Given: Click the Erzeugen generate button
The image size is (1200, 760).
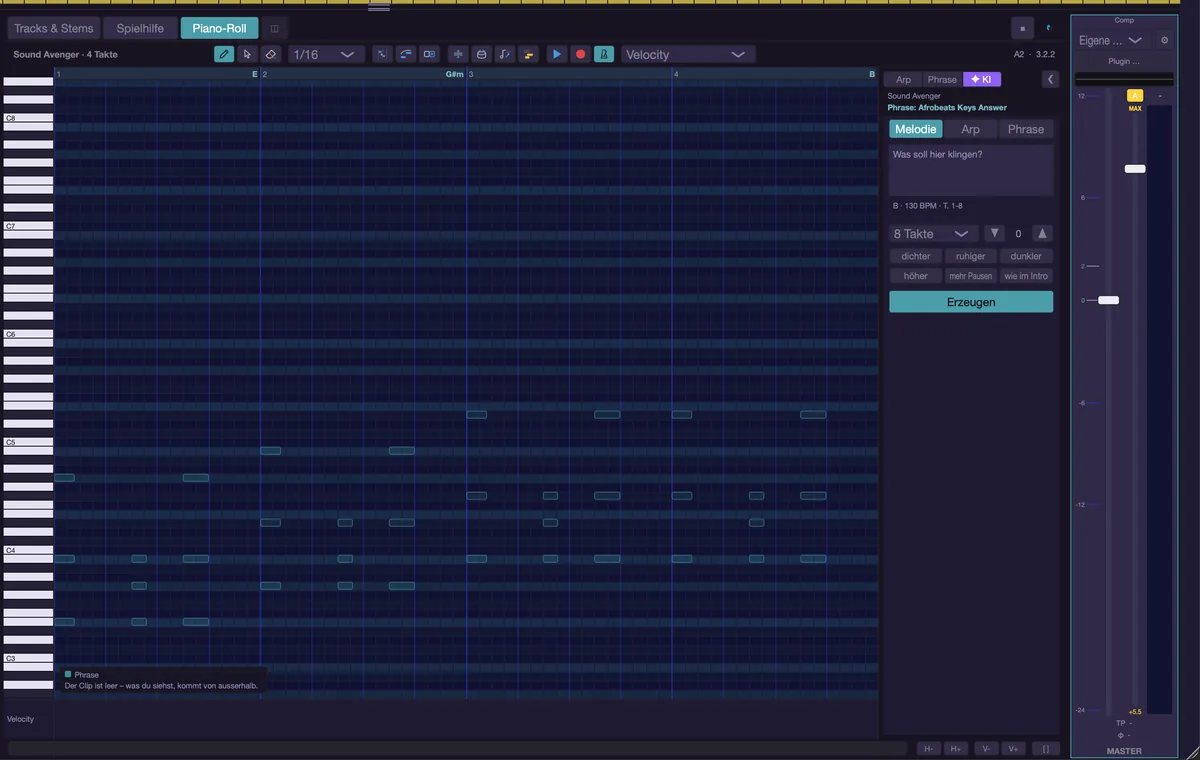Looking at the screenshot, I should tap(971, 302).
